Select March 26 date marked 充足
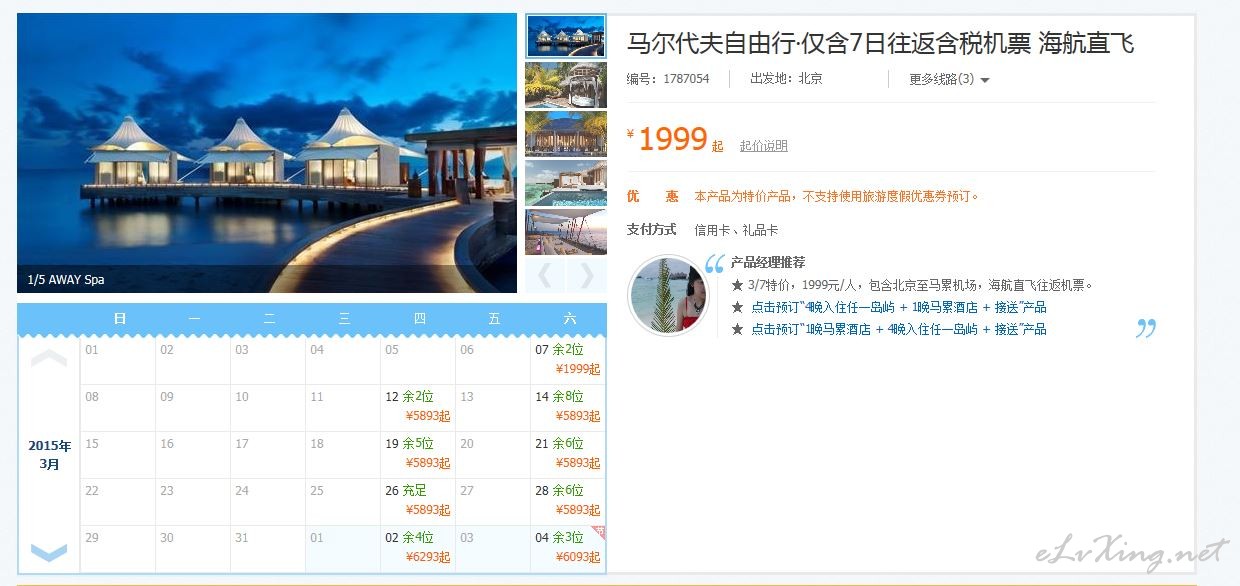This screenshot has height=586, width=1240. (418, 501)
